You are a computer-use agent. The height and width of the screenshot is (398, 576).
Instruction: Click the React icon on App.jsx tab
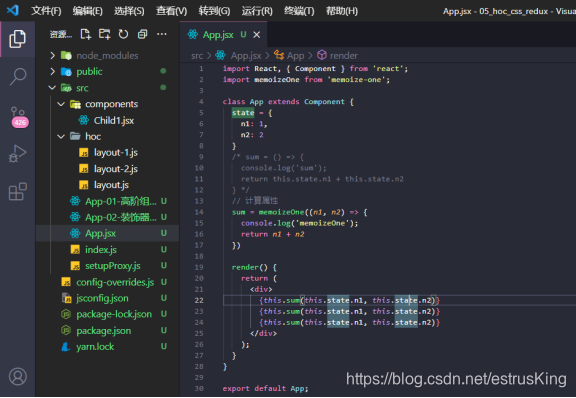pyautogui.click(x=192, y=35)
